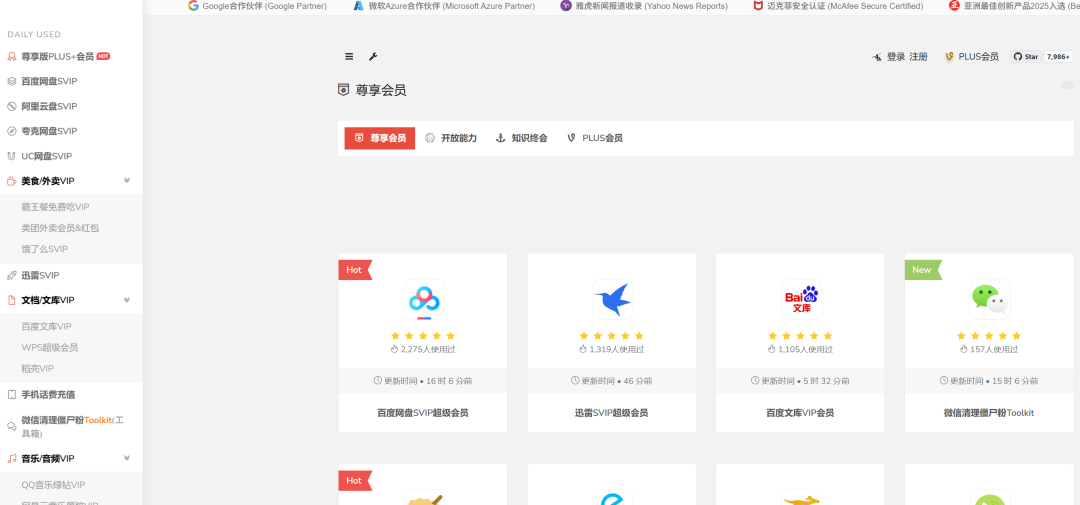
Task: Click the anchor icon on 知识终会 tab
Action: click(501, 138)
